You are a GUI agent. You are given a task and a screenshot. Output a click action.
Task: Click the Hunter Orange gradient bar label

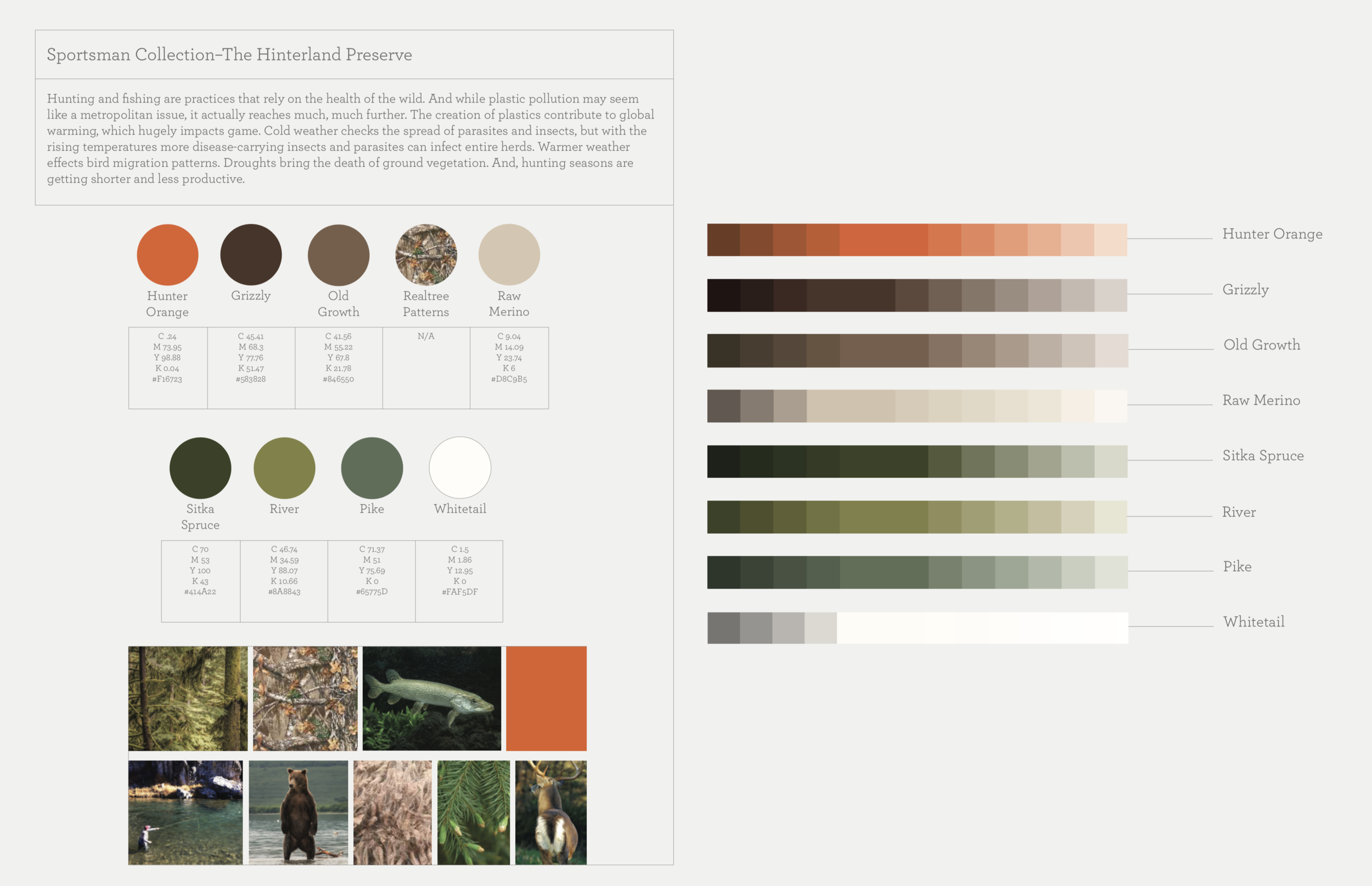(x=1272, y=234)
